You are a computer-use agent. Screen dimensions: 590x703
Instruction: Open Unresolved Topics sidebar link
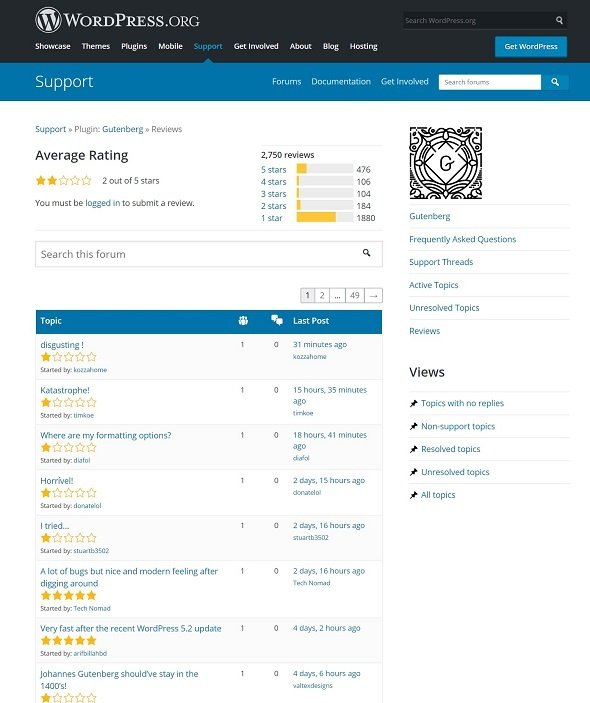click(x=444, y=308)
